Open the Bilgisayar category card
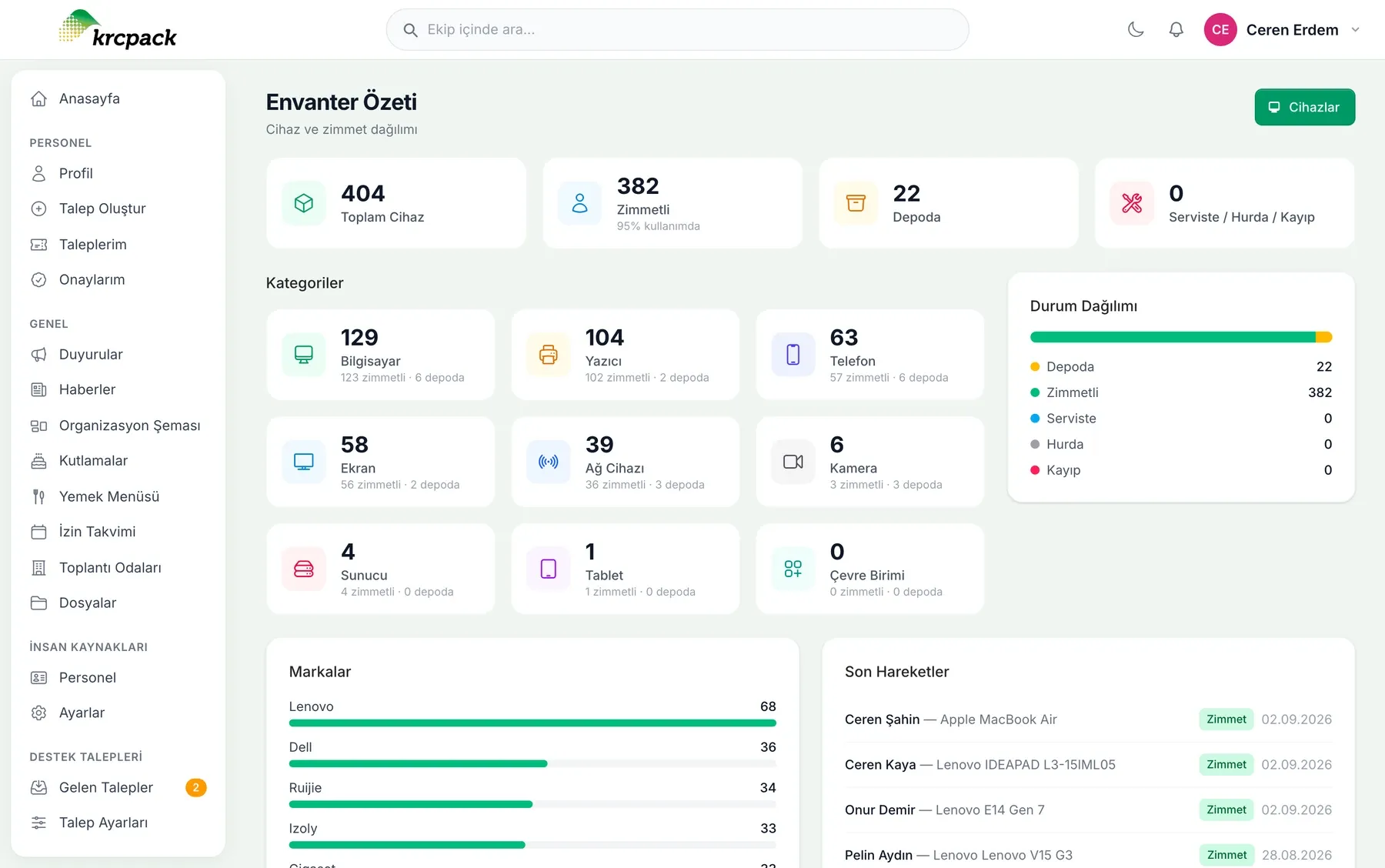The image size is (1385, 868). click(381, 355)
